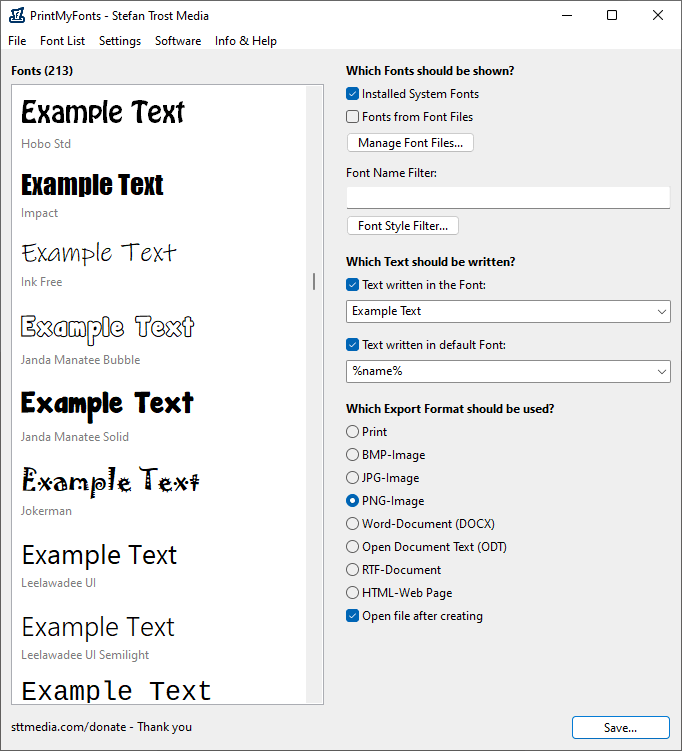Click in the Font Name Filter field
This screenshot has width=682, height=751.
point(508,197)
